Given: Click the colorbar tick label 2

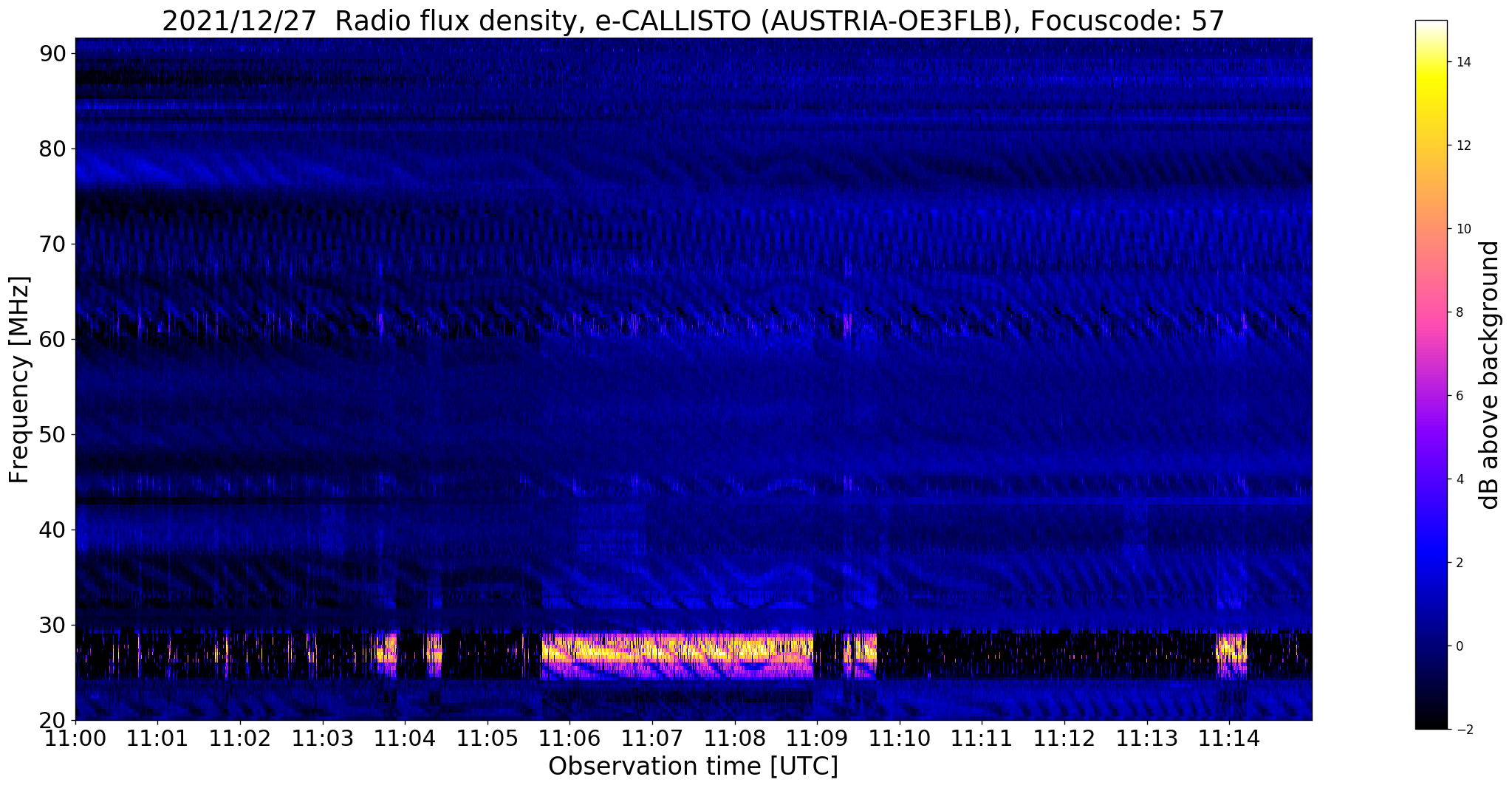Looking at the screenshot, I should 1459,563.
